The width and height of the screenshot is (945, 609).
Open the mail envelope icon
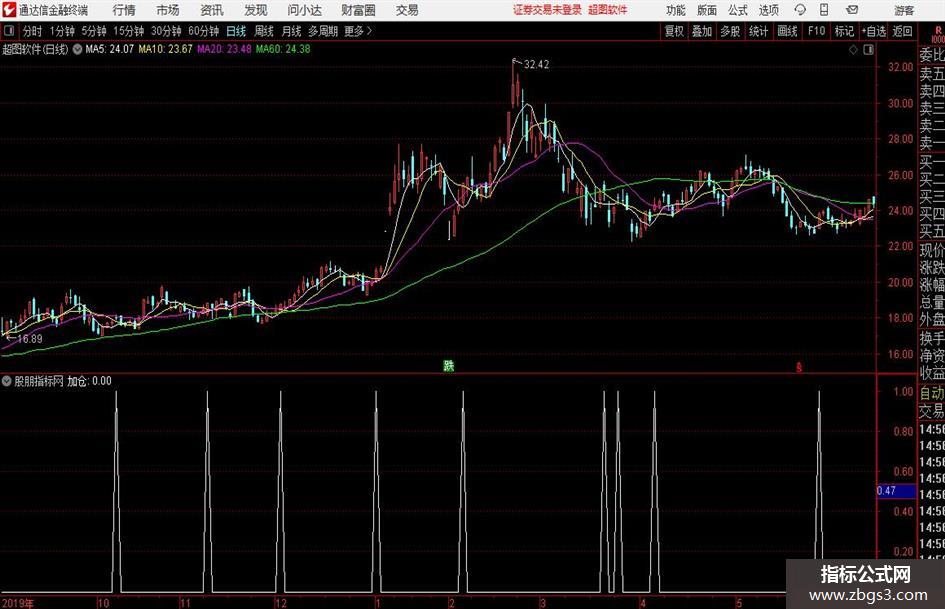(x=852, y=10)
